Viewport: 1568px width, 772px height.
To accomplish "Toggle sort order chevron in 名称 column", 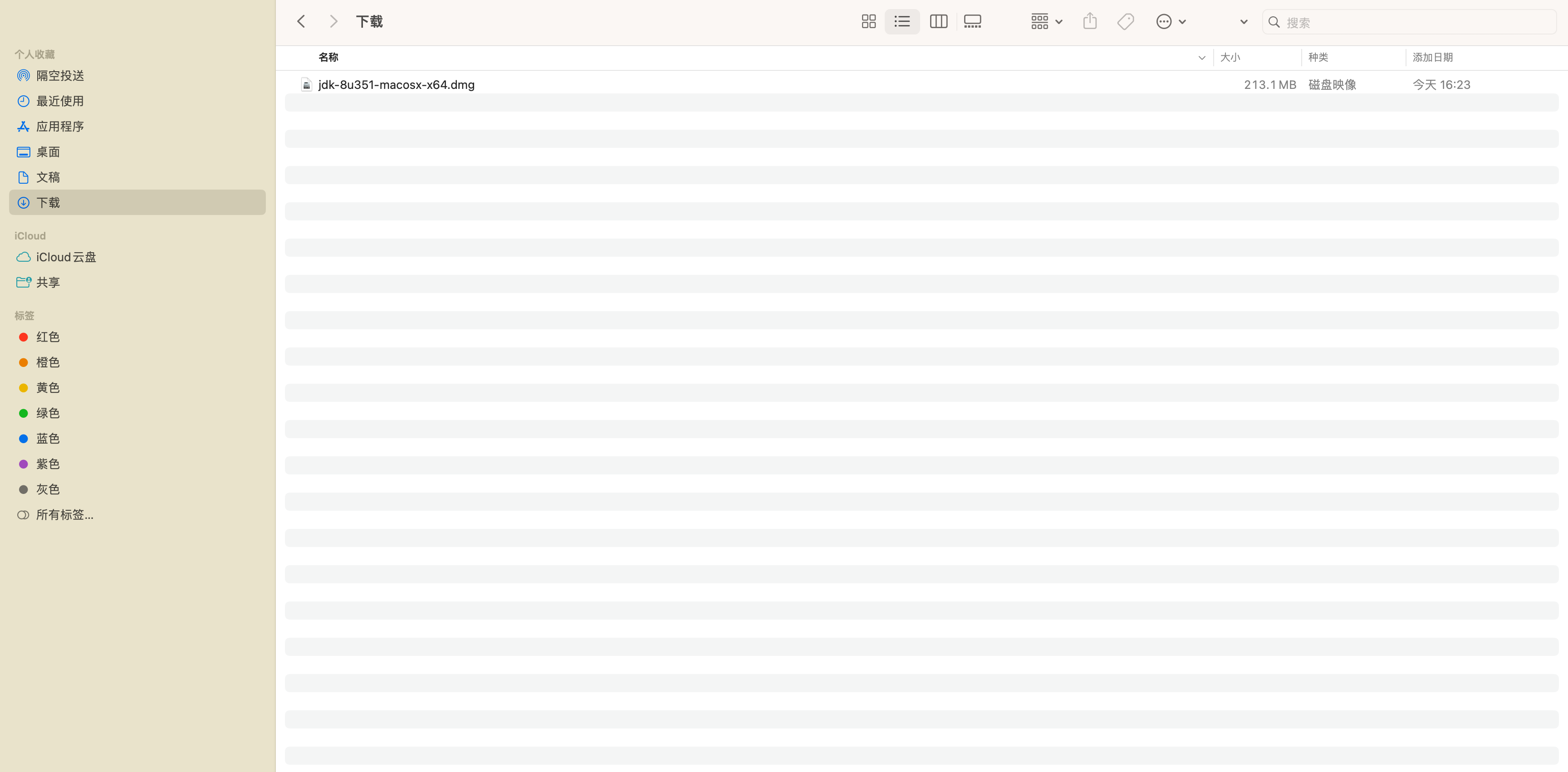I will click(1201, 58).
